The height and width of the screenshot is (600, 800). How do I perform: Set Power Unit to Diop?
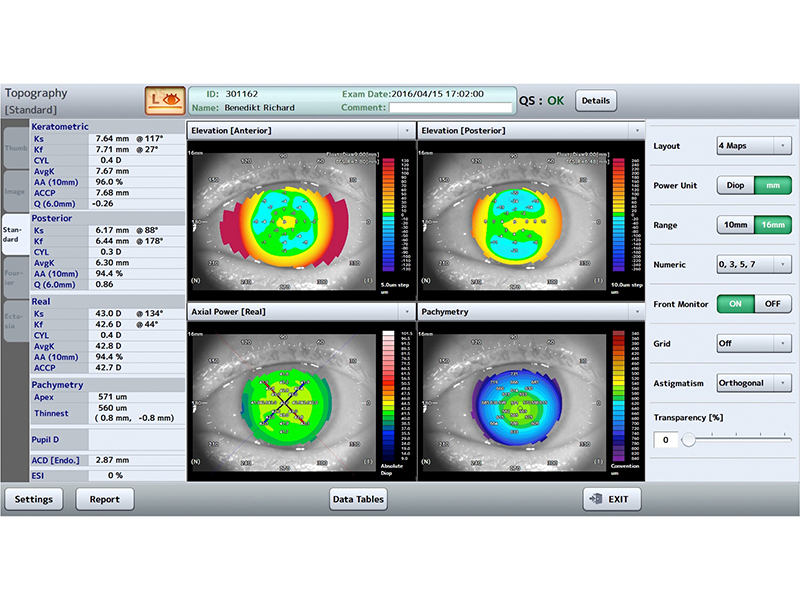click(735, 185)
